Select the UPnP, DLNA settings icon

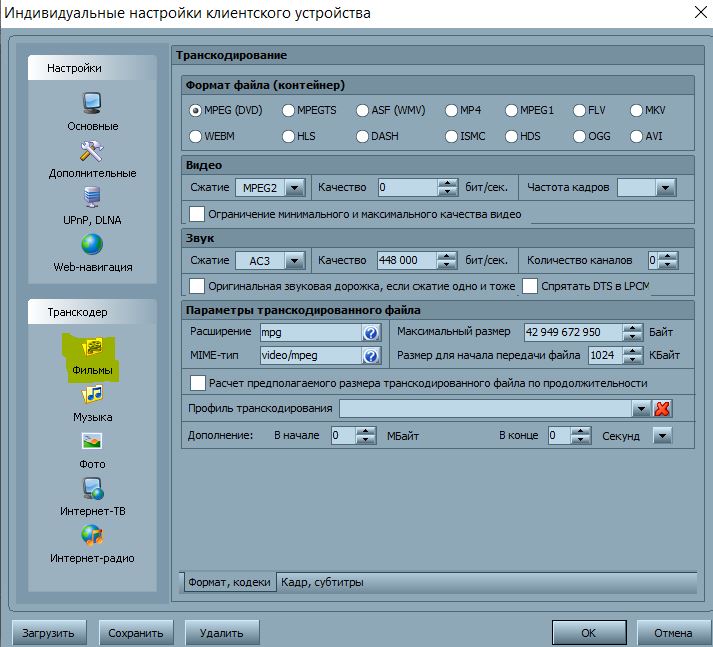pos(92,198)
